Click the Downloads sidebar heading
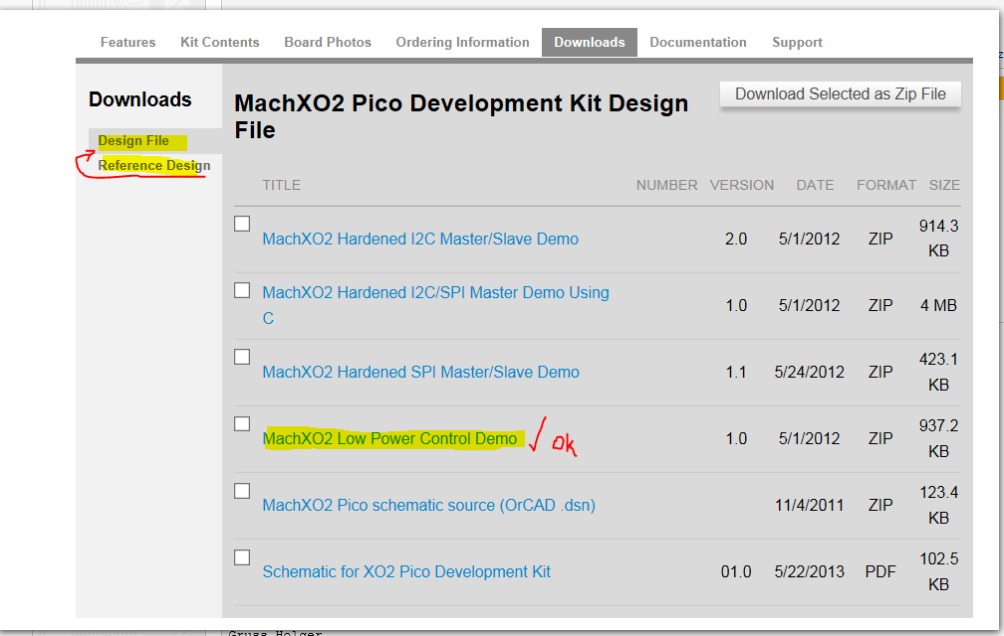Viewport: 1004px width, 636px height. point(140,99)
